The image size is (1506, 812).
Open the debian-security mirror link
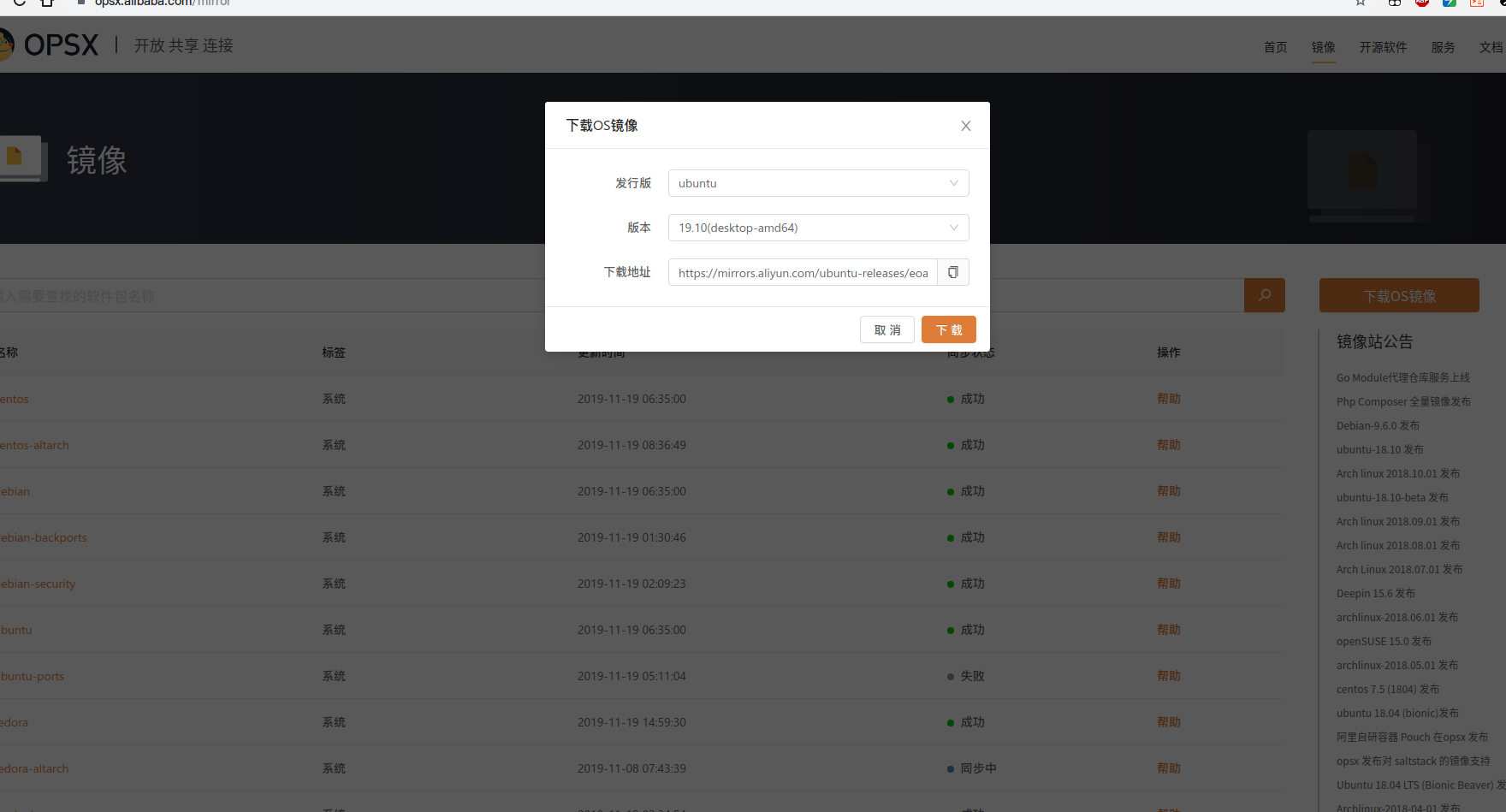(x=38, y=584)
